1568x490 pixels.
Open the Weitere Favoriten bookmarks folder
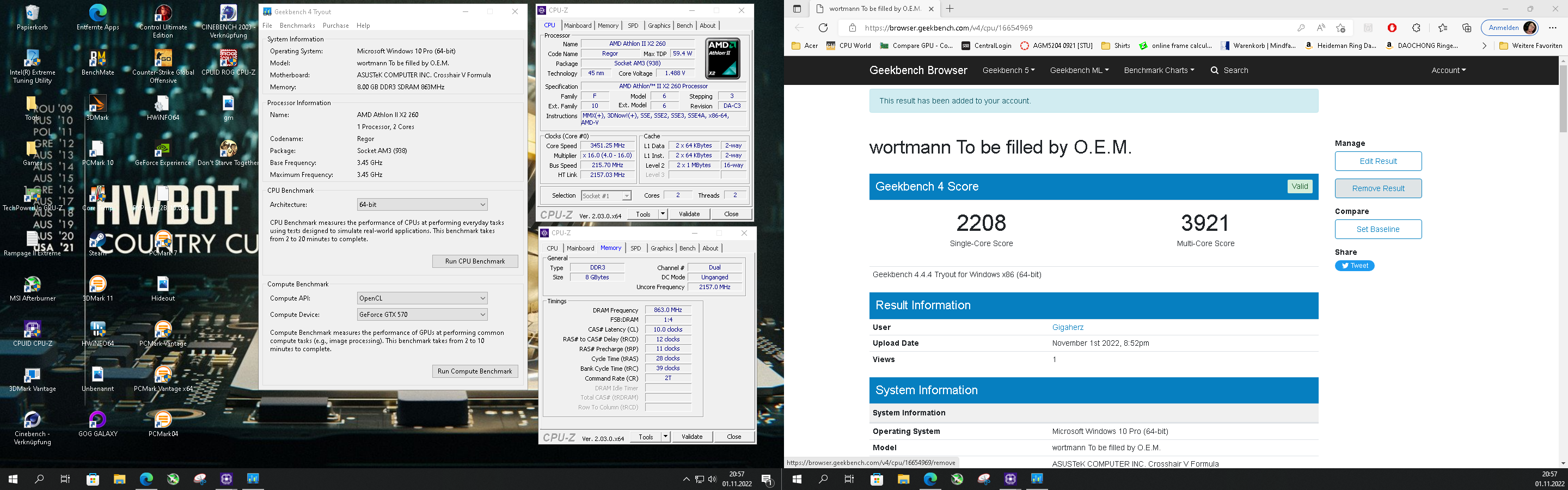point(1530,46)
